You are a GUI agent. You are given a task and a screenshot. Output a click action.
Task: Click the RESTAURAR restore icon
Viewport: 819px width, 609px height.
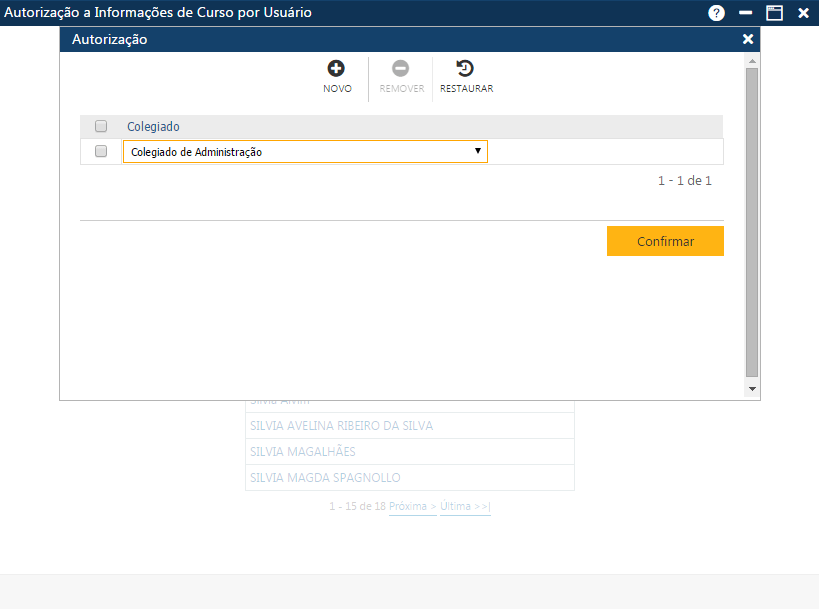(x=465, y=69)
